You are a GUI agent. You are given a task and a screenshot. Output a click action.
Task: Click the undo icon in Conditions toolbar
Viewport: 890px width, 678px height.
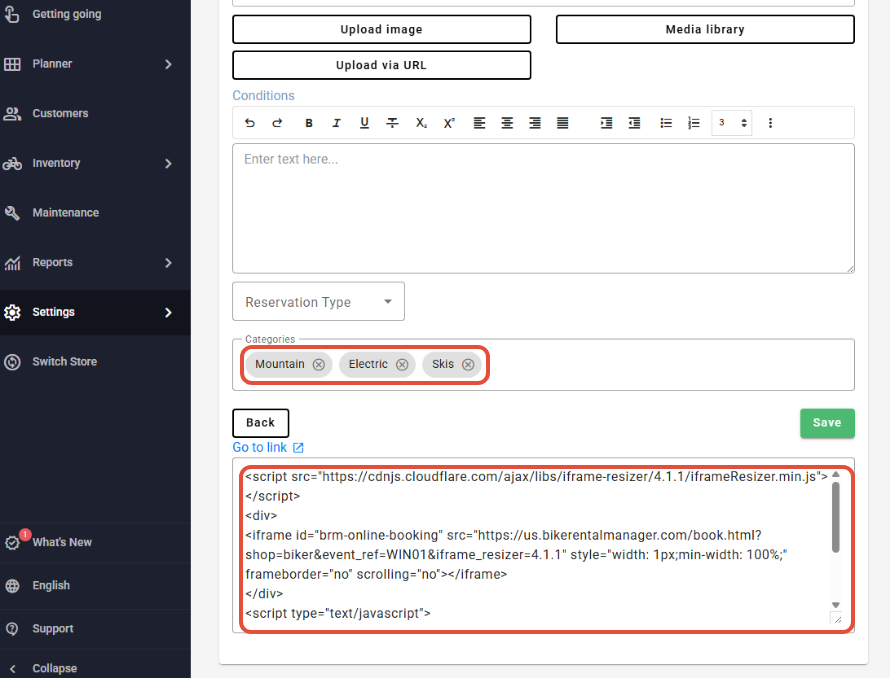250,123
